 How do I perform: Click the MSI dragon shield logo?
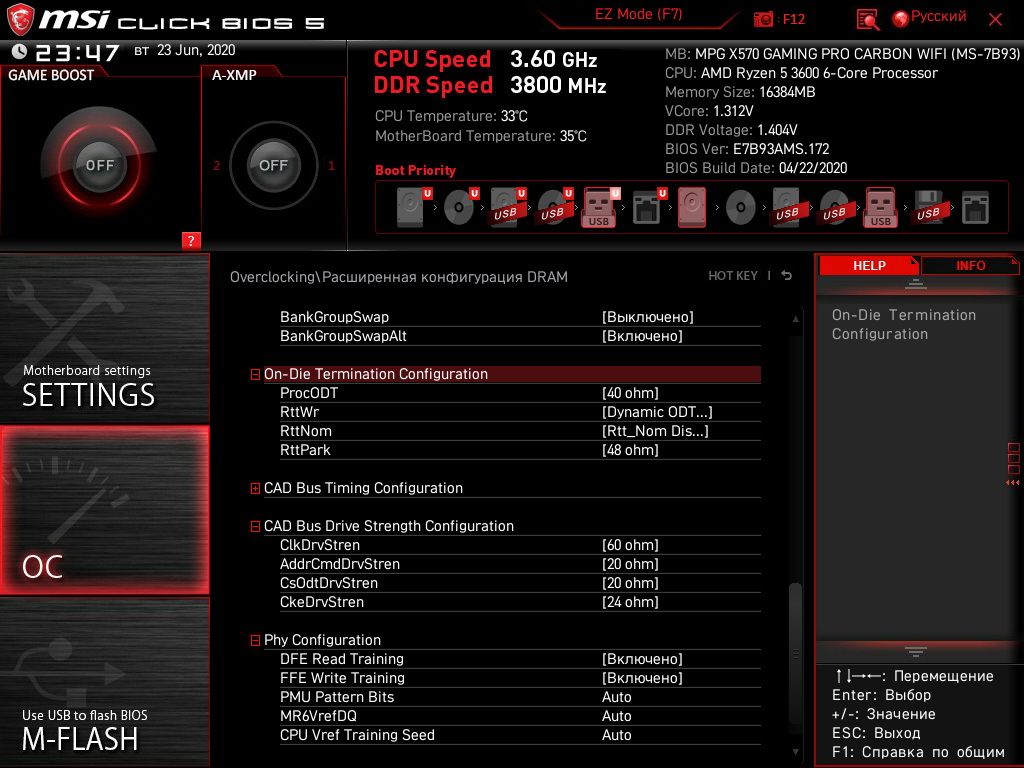[20, 19]
